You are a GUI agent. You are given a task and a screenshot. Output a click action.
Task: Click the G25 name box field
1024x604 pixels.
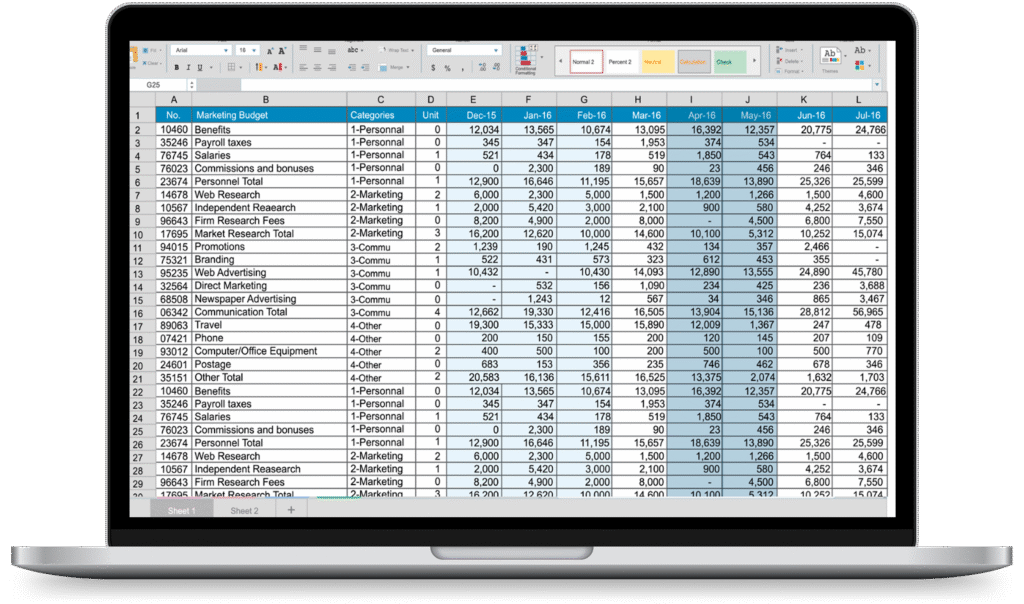point(162,85)
